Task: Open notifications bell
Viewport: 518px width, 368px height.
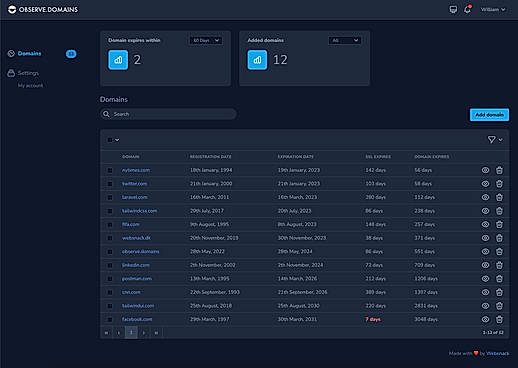Action: 467,9
